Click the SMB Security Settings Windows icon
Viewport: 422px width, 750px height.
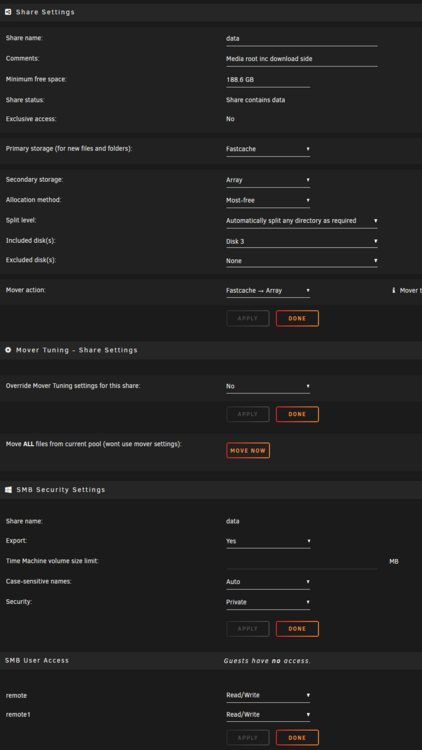(8, 490)
